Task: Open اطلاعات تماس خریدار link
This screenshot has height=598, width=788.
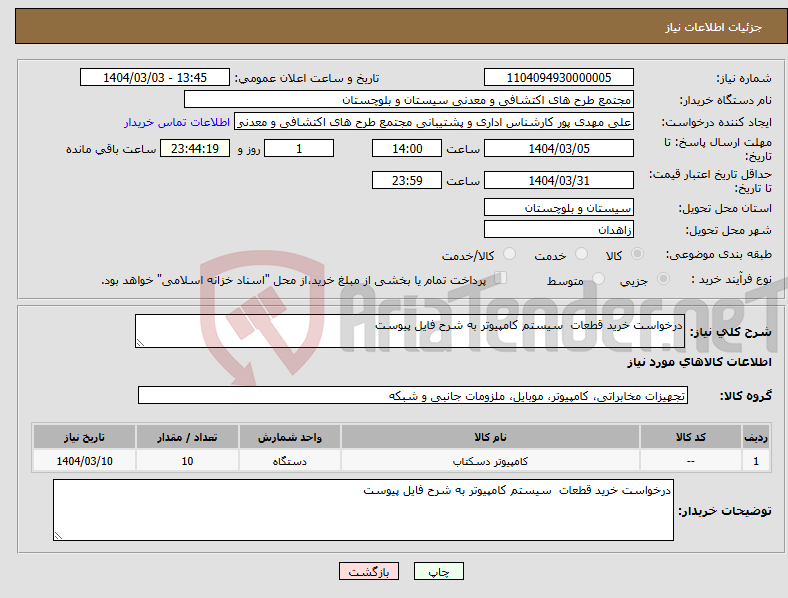Action: [x=177, y=122]
